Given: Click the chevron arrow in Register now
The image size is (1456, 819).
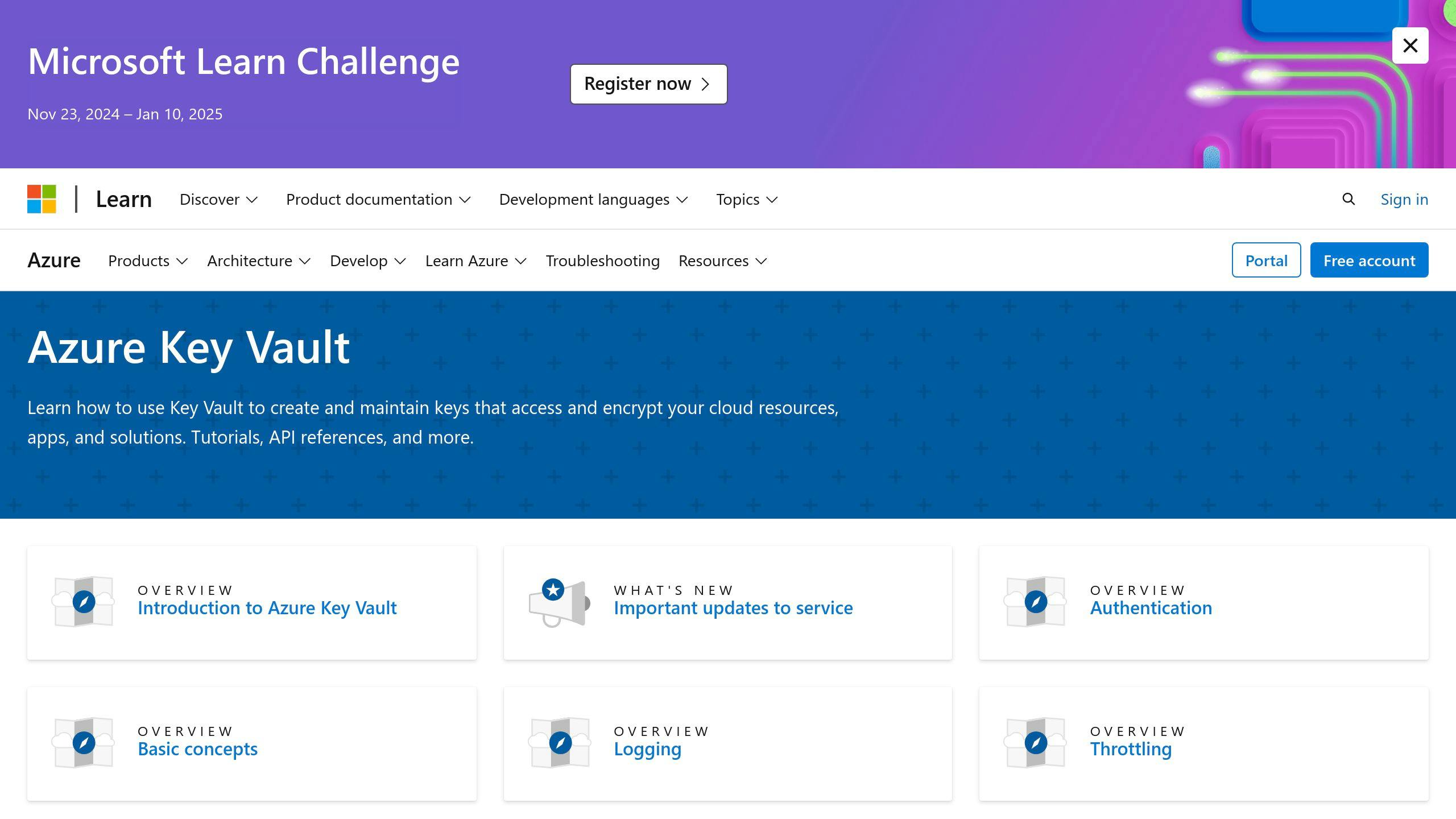Looking at the screenshot, I should coord(706,84).
